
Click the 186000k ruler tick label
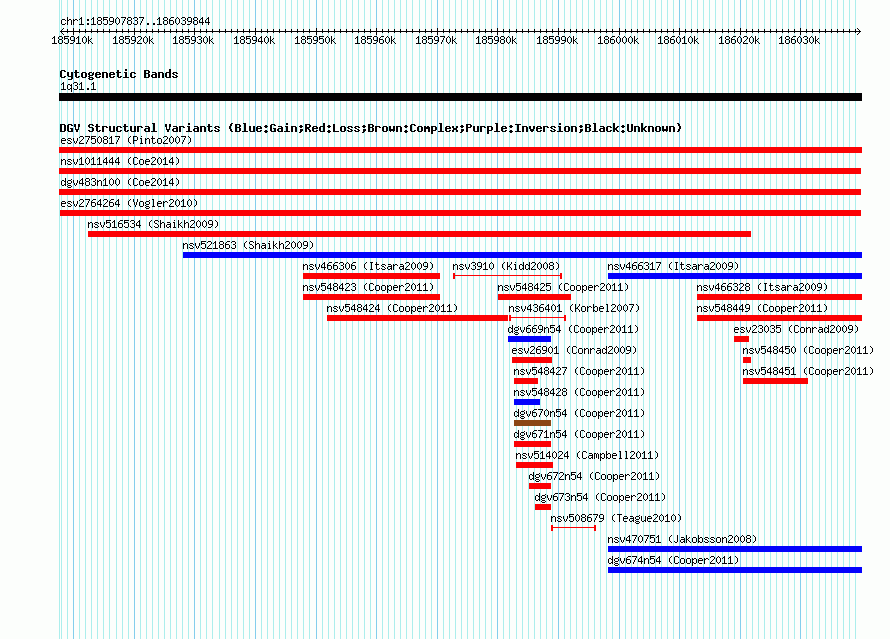click(618, 40)
